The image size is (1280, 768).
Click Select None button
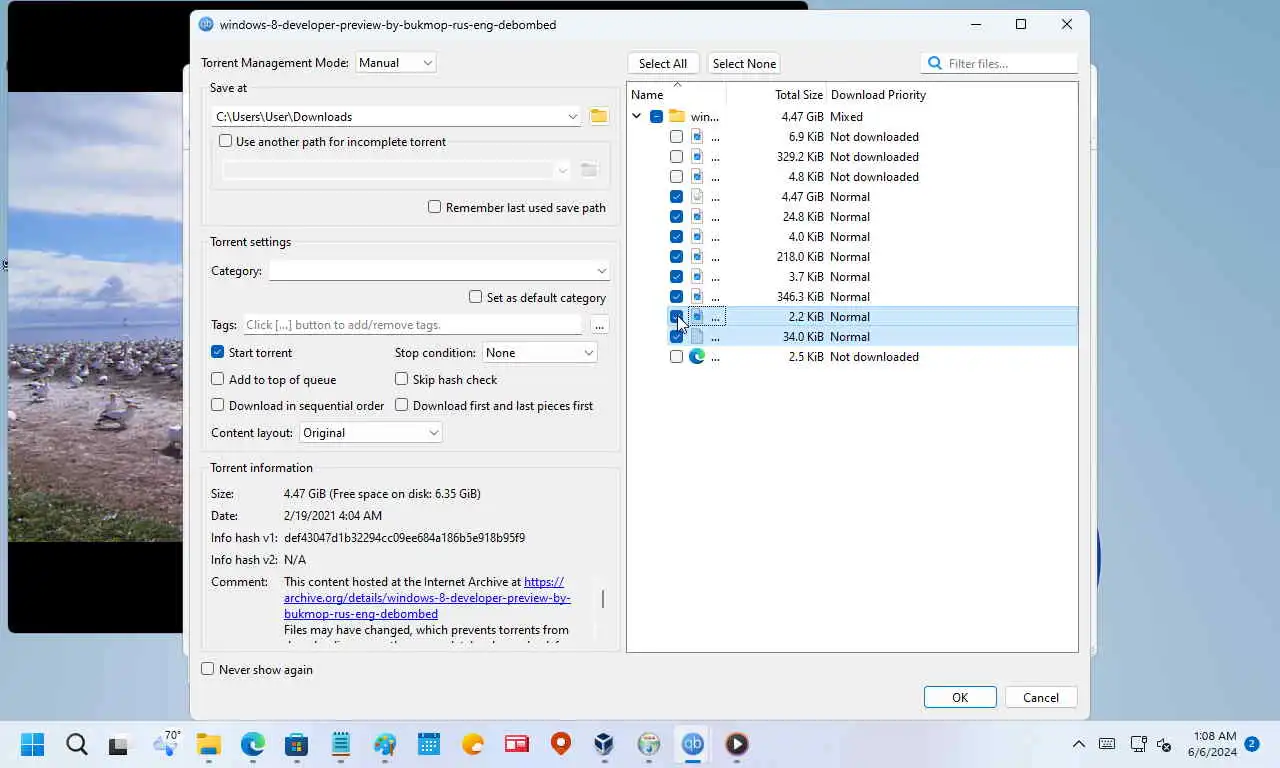744,63
